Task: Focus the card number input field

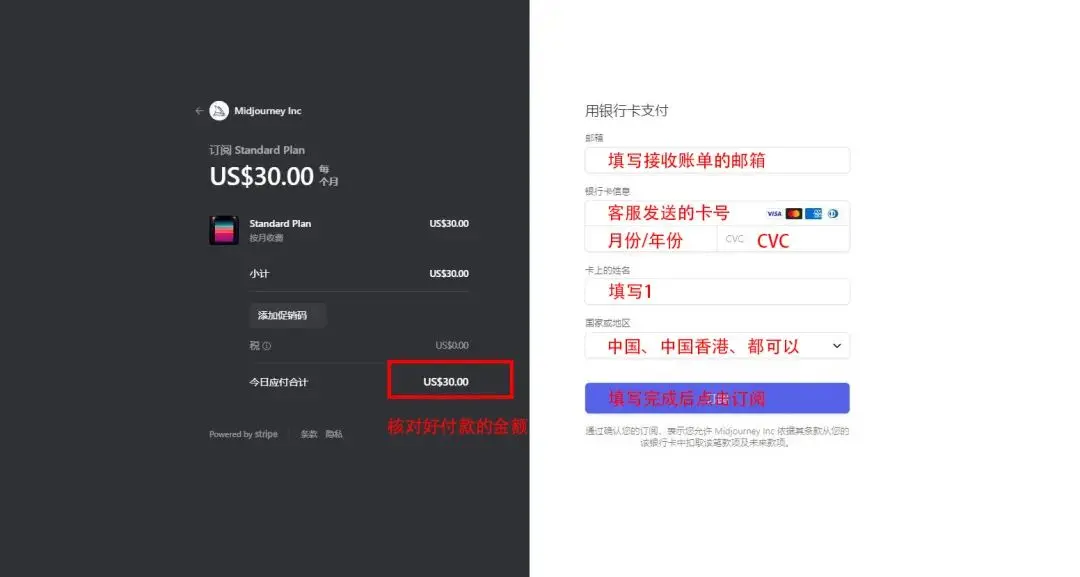Action: (x=717, y=213)
